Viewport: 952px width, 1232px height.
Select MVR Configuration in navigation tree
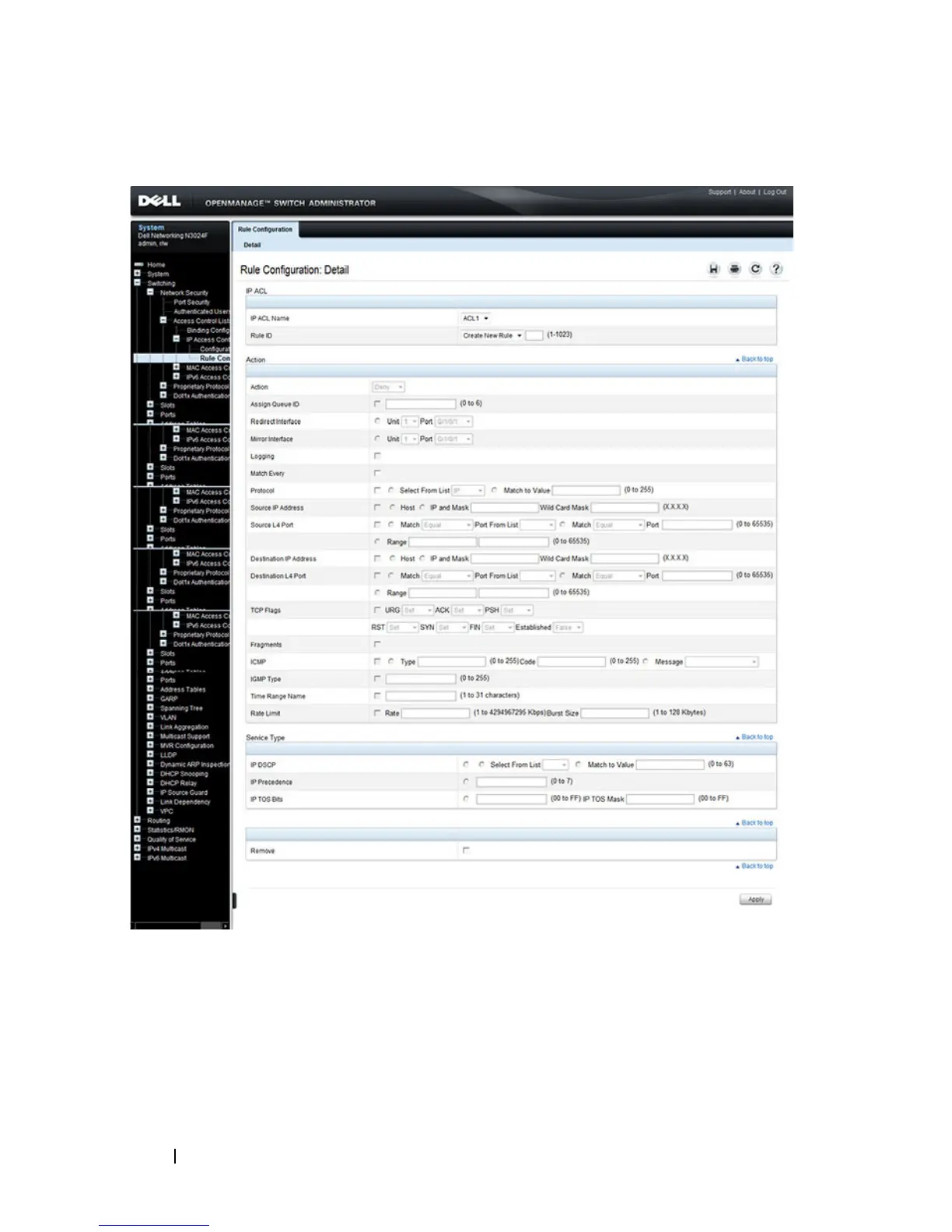click(187, 745)
